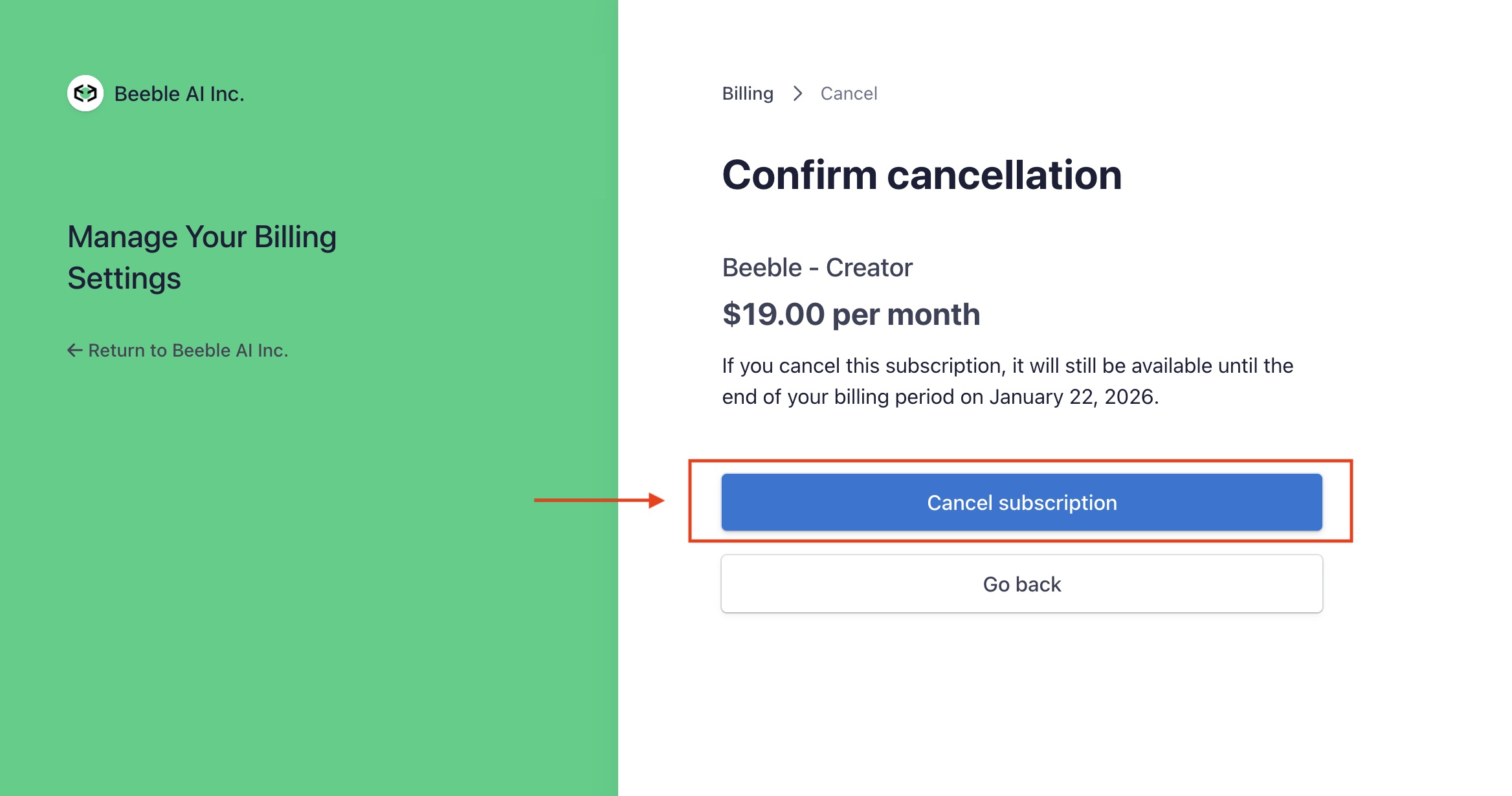The image size is (1512, 796).
Task: Click the Confirm cancellation heading
Action: point(922,175)
